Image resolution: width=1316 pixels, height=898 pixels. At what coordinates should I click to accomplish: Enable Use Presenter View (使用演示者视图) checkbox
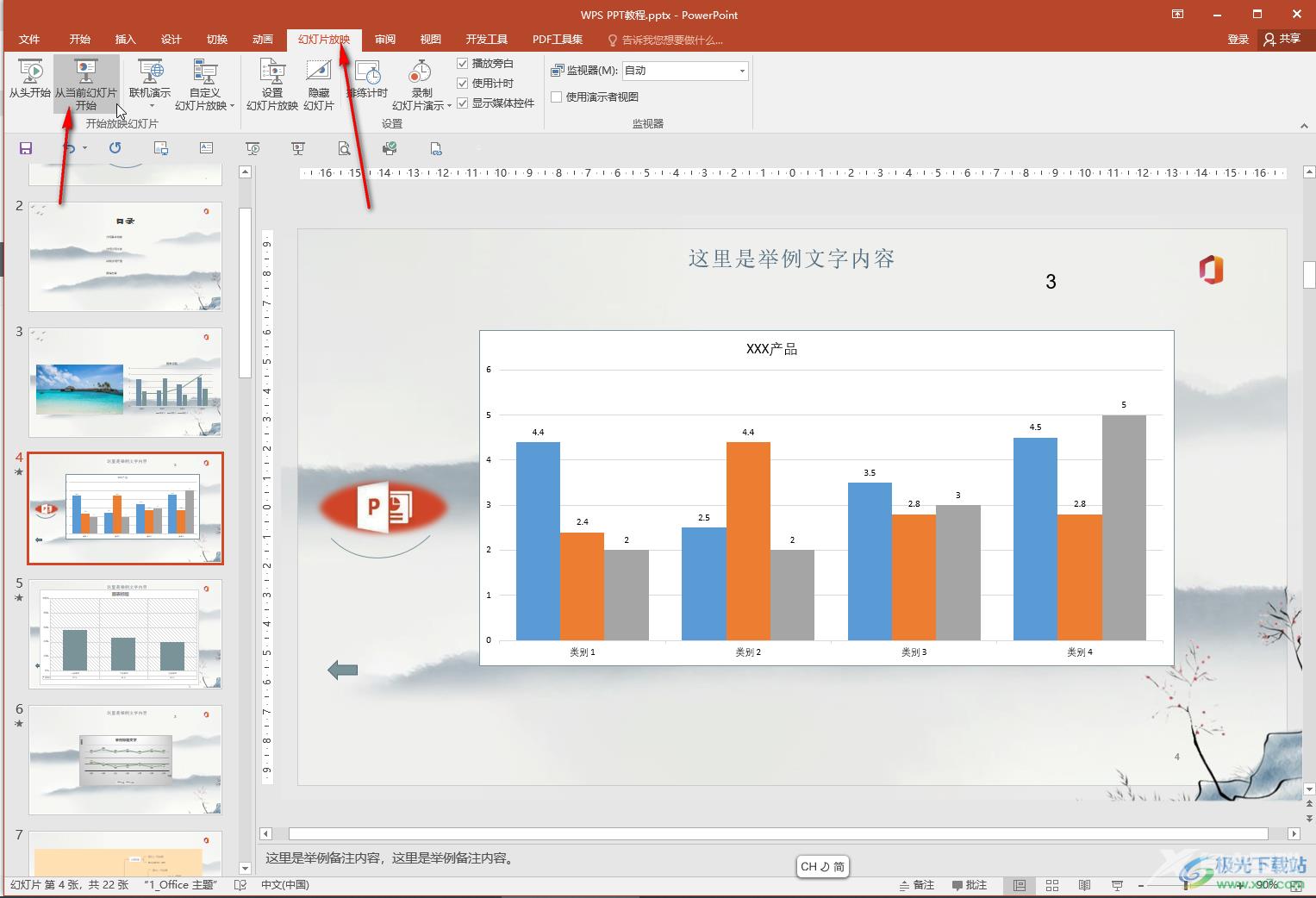[557, 97]
